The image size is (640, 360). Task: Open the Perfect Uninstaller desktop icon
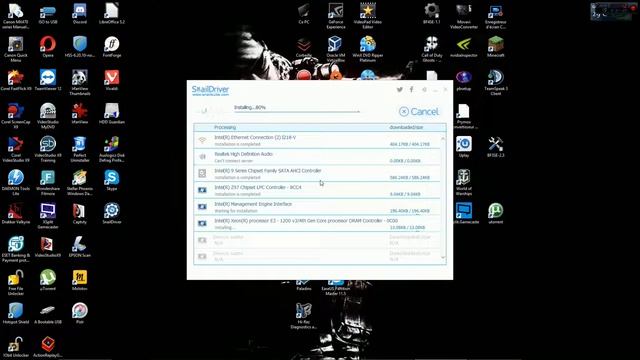point(80,149)
